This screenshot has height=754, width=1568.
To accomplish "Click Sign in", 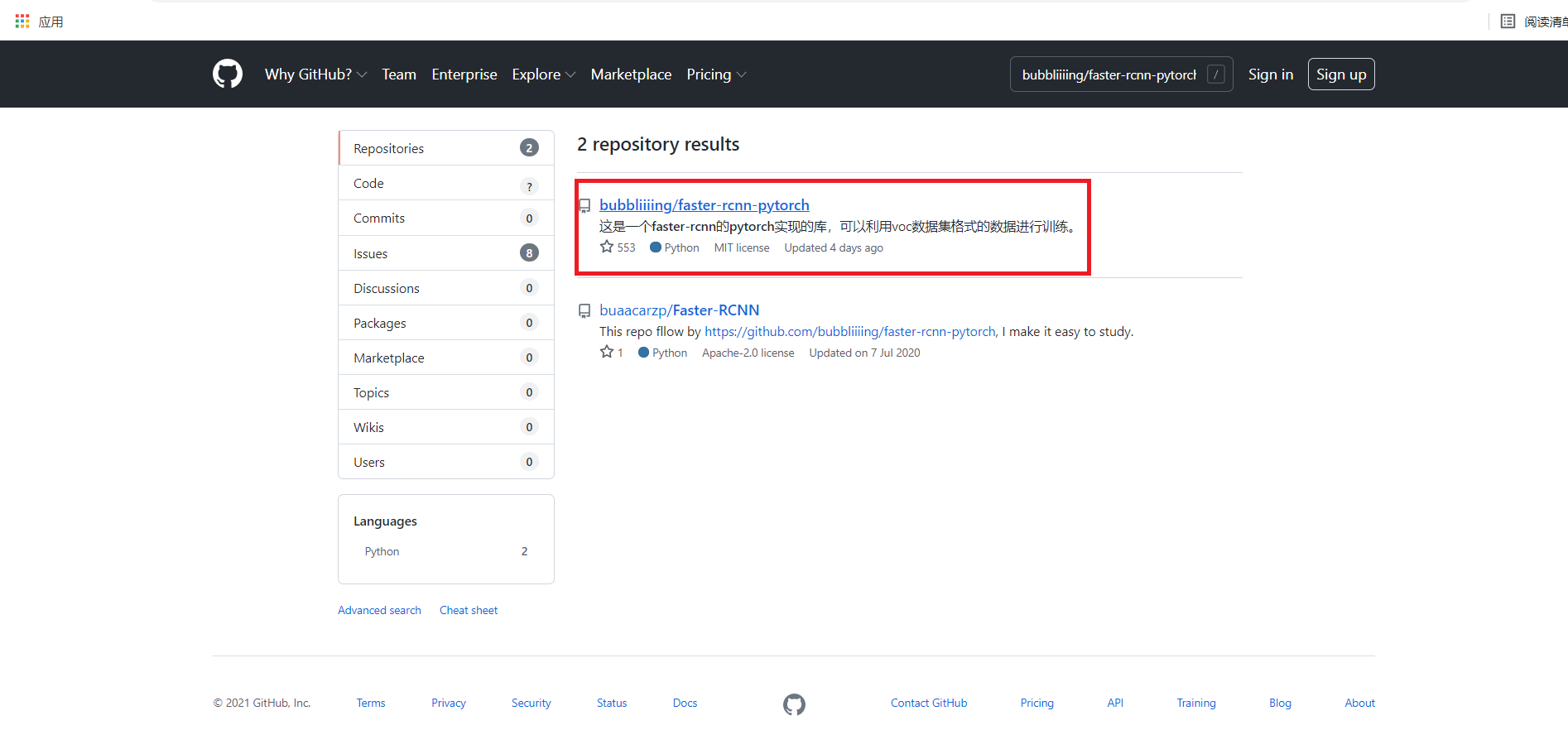I will tap(1270, 74).
